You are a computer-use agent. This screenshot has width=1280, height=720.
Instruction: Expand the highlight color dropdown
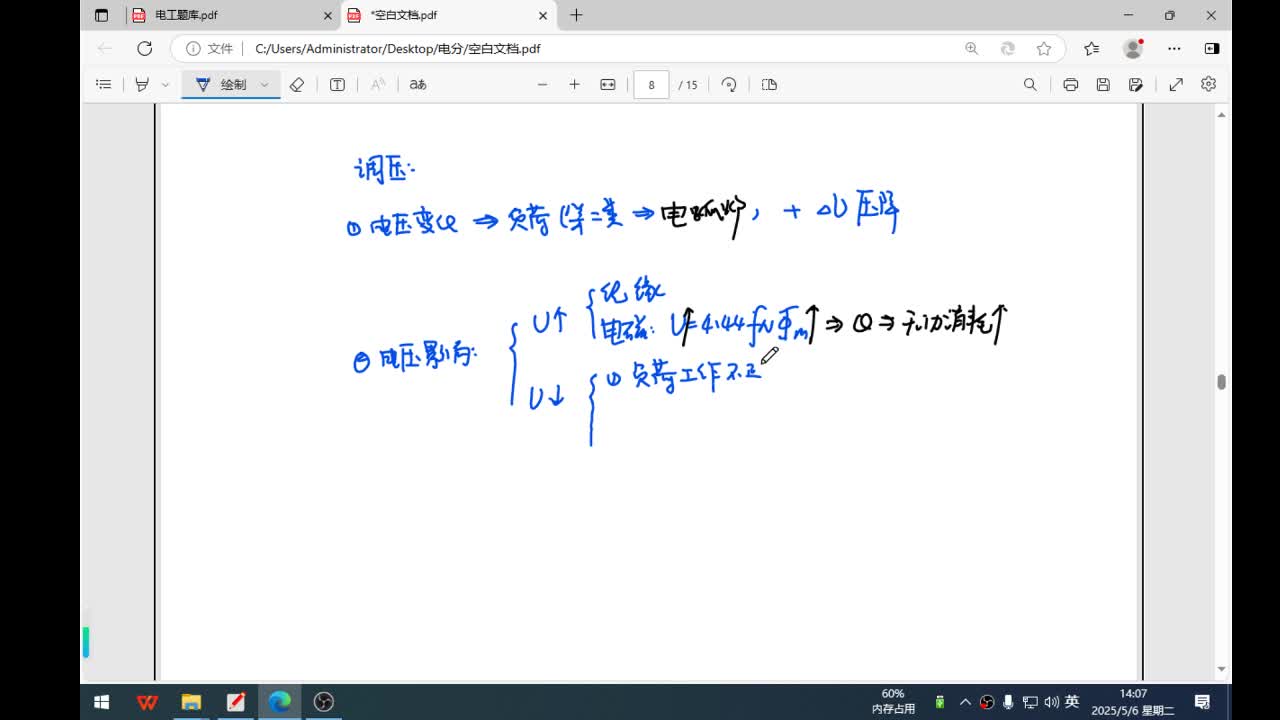[165, 84]
